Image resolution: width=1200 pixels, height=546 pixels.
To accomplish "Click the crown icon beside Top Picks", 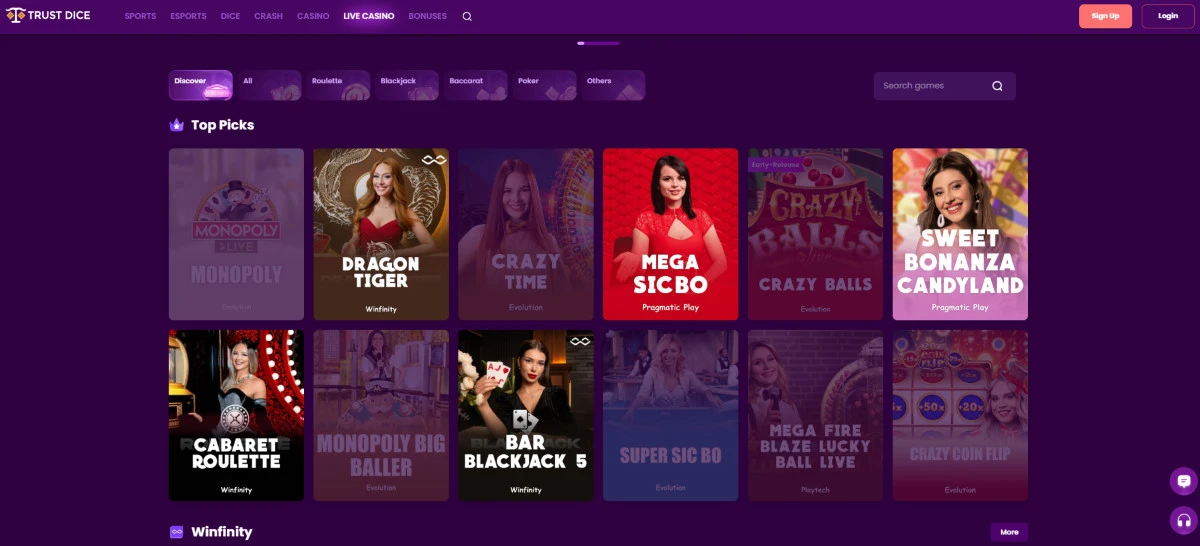I will point(177,125).
